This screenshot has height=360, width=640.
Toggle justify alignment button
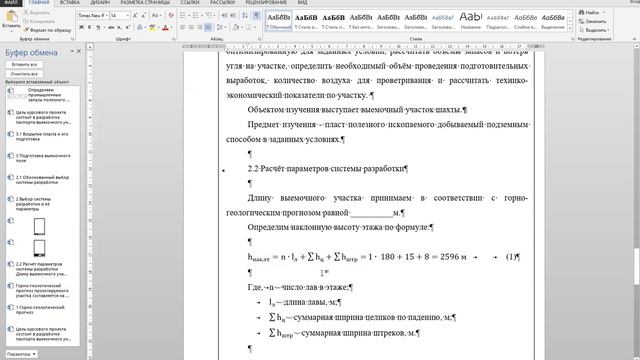(x=208, y=27)
